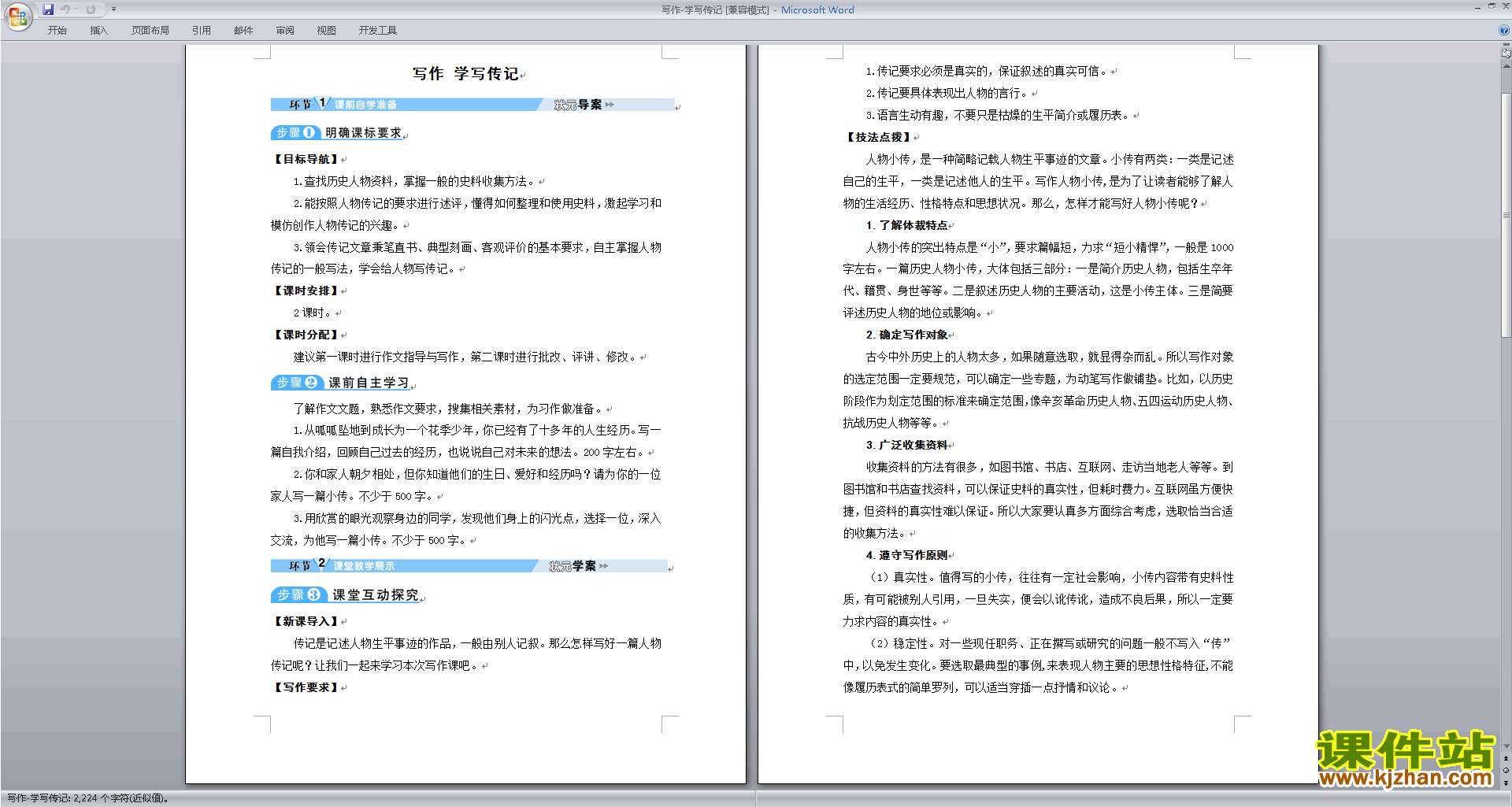The height and width of the screenshot is (807, 1512).
Task: Click the 【目标导航】 heading
Action: [306, 159]
